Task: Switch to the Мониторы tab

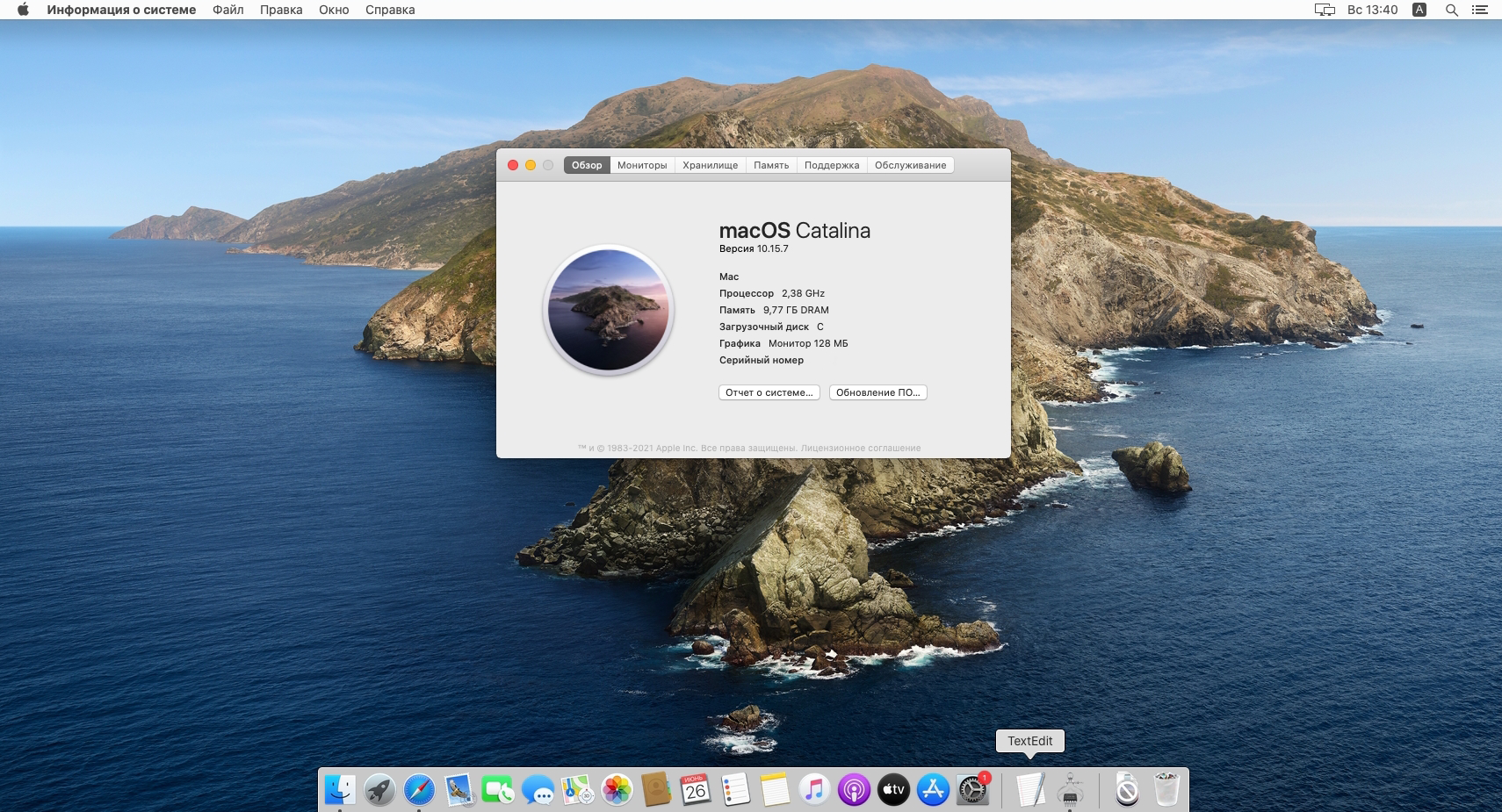Action: [x=642, y=165]
